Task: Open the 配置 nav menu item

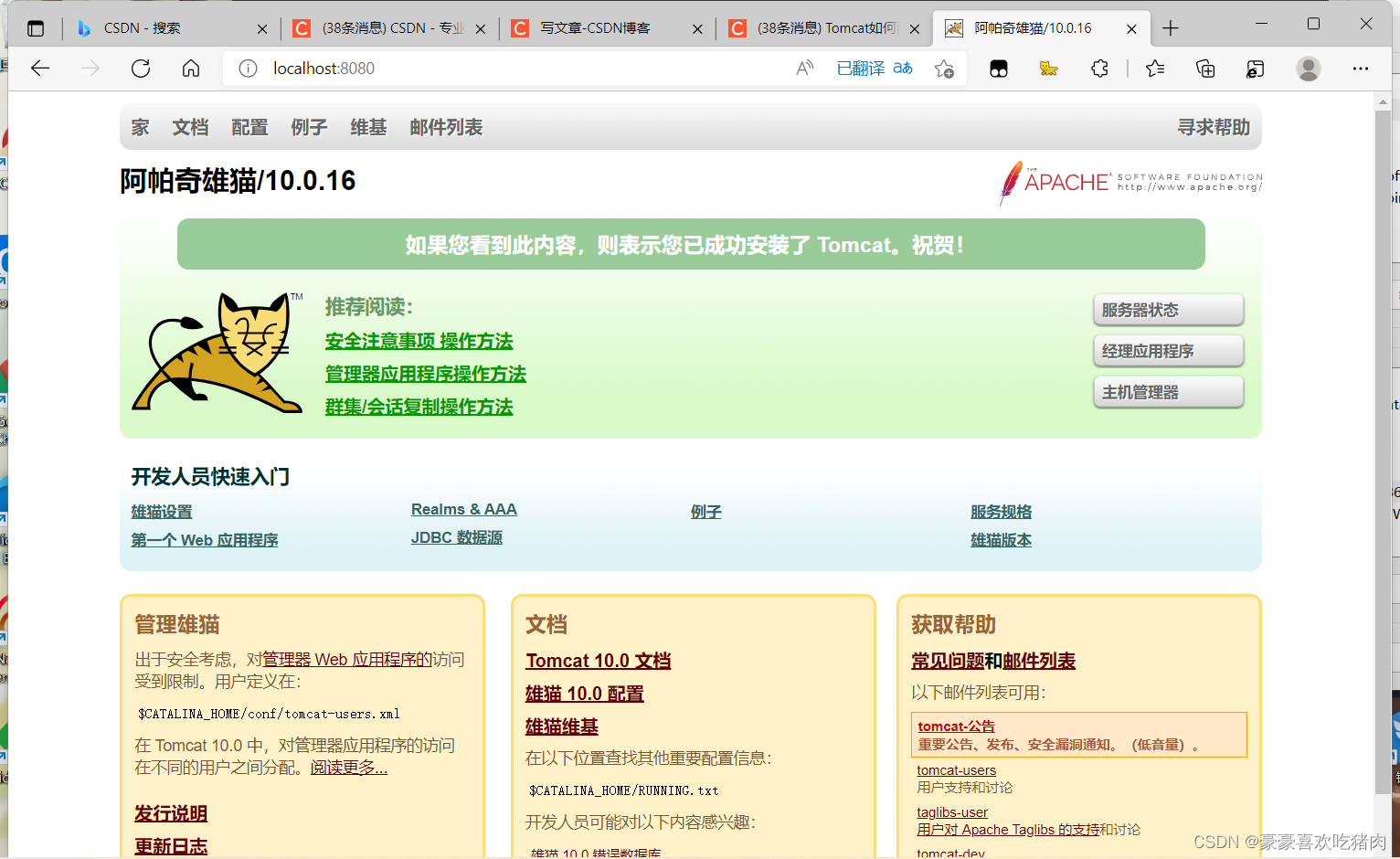Action: point(249,127)
